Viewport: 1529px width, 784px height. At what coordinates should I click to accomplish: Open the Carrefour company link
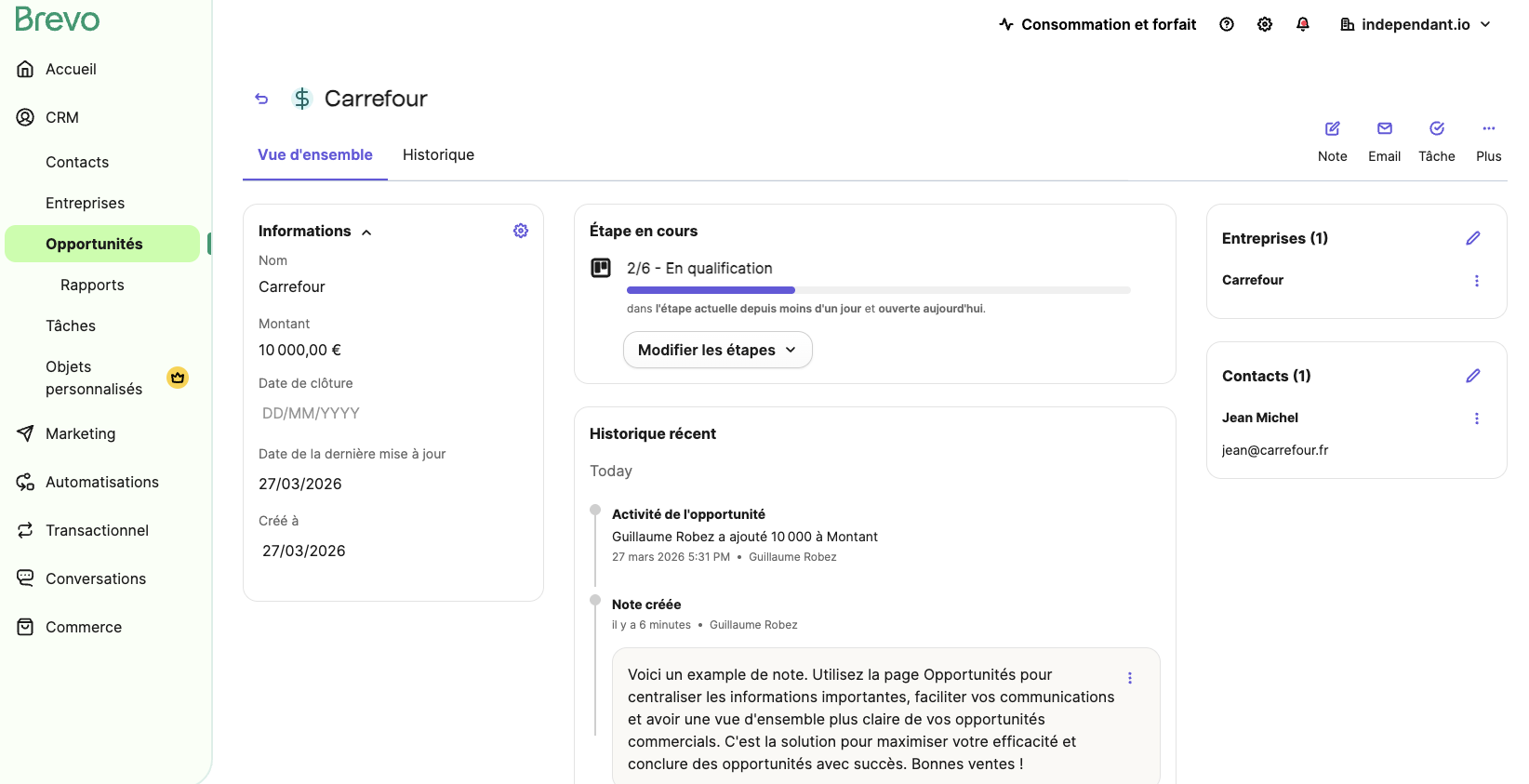(1253, 280)
